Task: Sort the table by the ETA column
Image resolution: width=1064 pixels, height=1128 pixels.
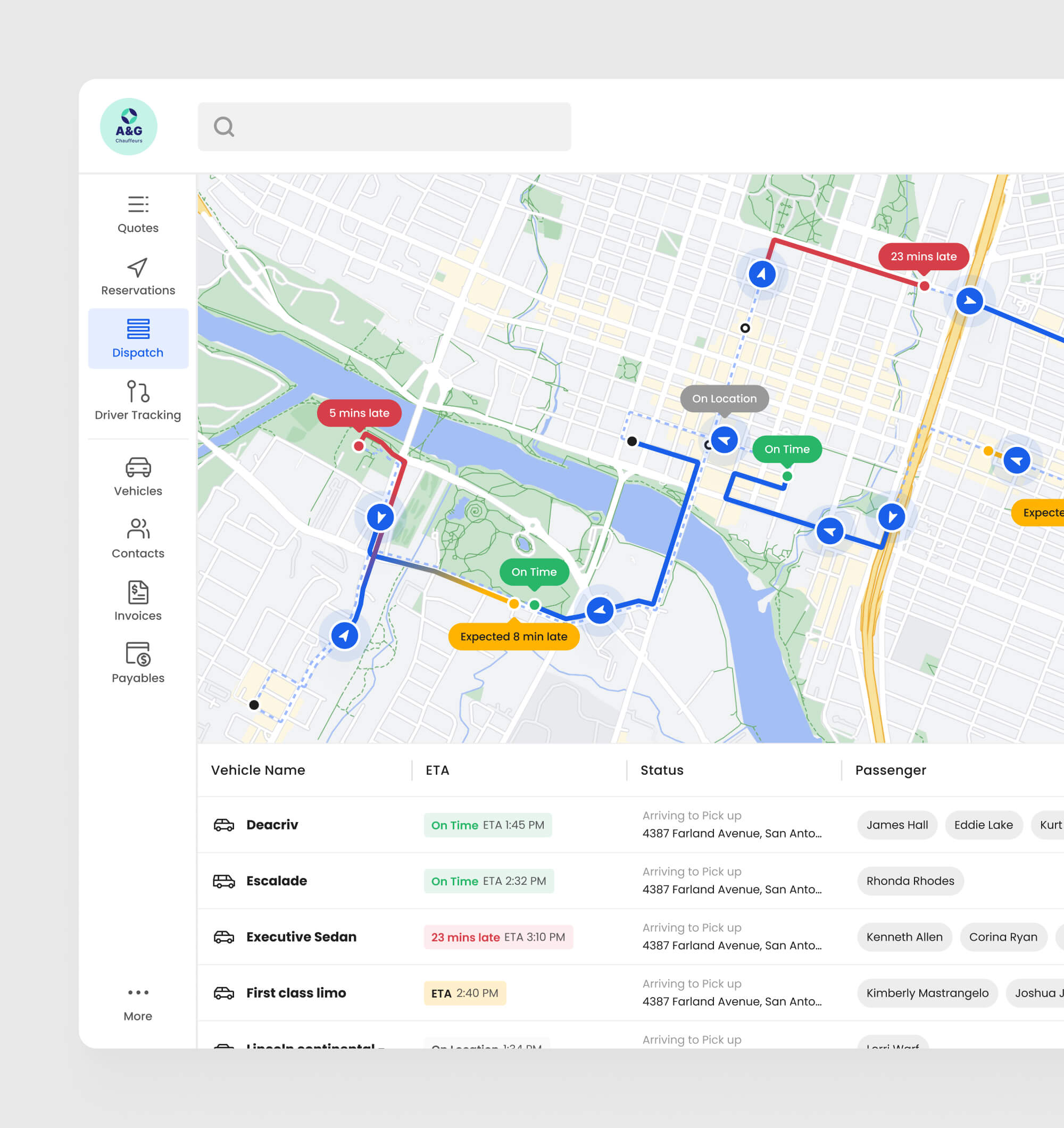Action: (436, 770)
